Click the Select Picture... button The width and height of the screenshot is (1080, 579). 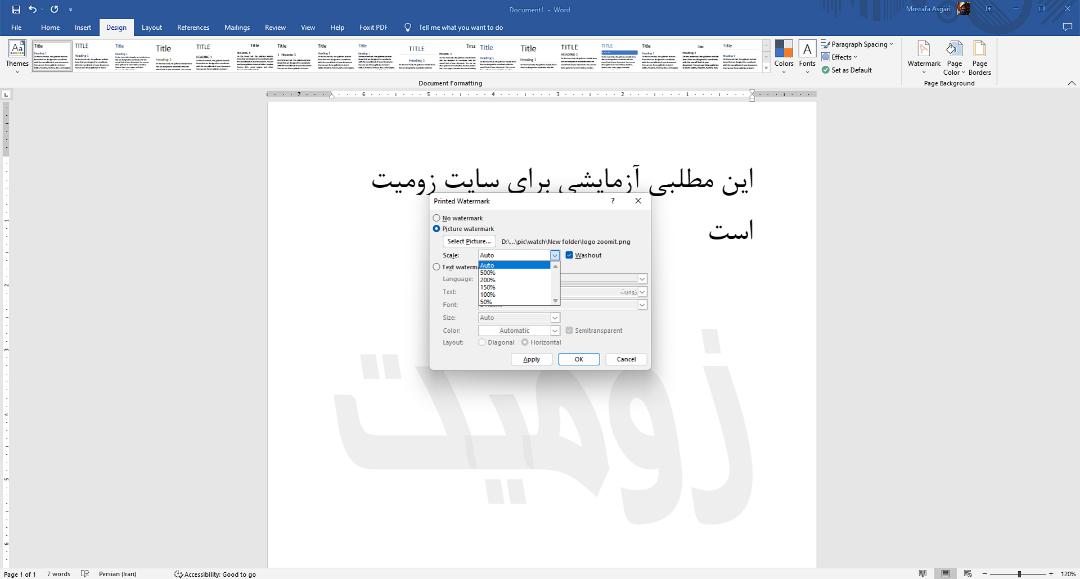pos(469,242)
